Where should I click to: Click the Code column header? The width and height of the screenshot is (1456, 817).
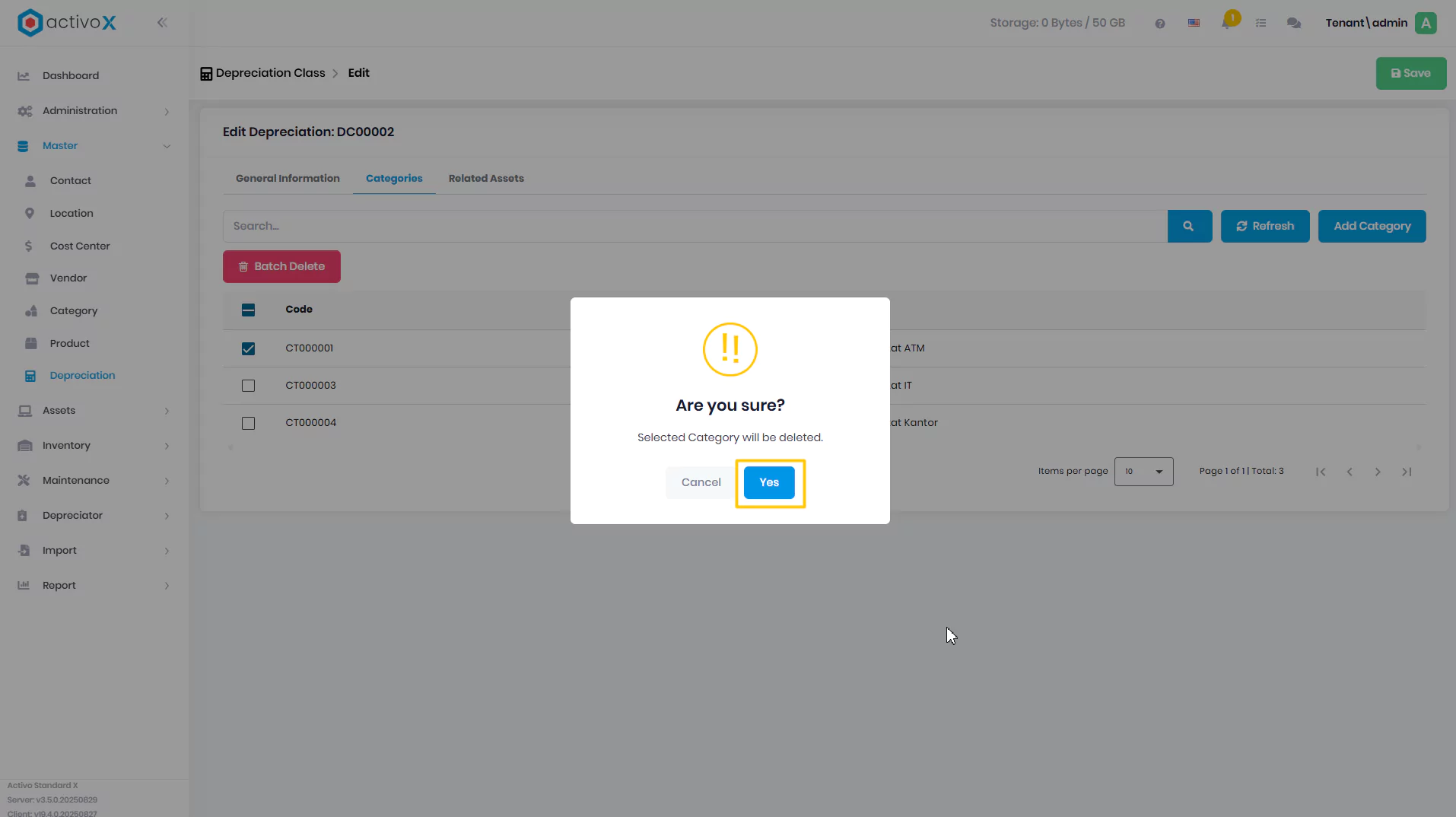[x=299, y=310]
